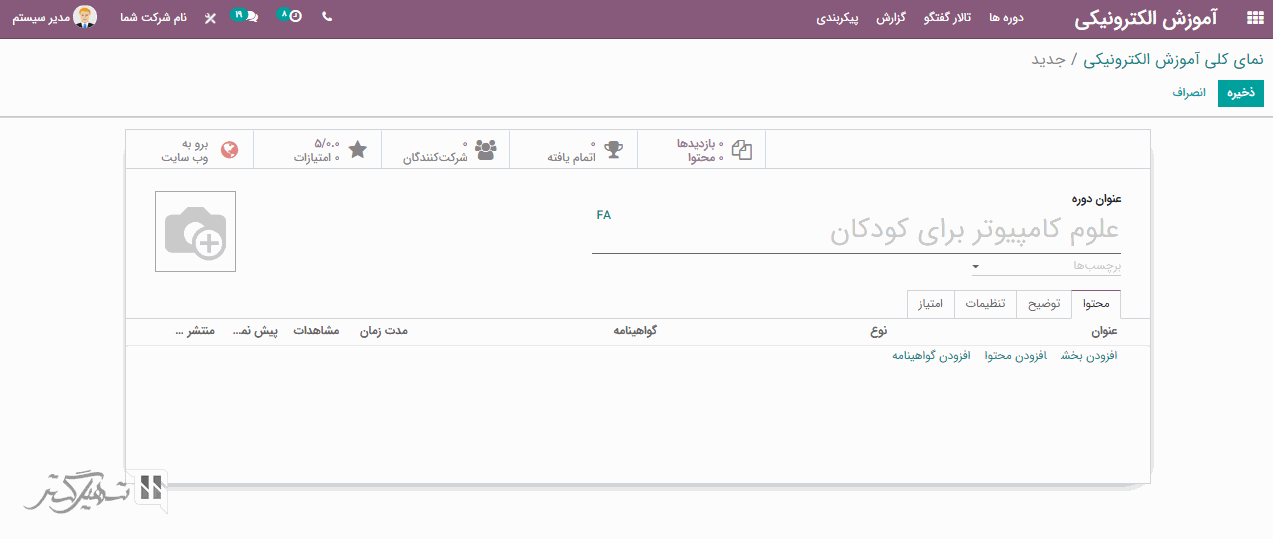Open the apps grid menu icon
This screenshot has width=1273, height=539.
coord(1253,18)
